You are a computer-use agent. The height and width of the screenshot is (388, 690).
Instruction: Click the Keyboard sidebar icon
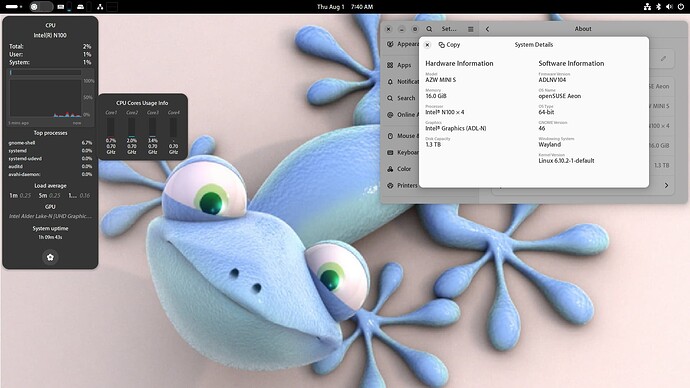pyautogui.click(x=390, y=152)
